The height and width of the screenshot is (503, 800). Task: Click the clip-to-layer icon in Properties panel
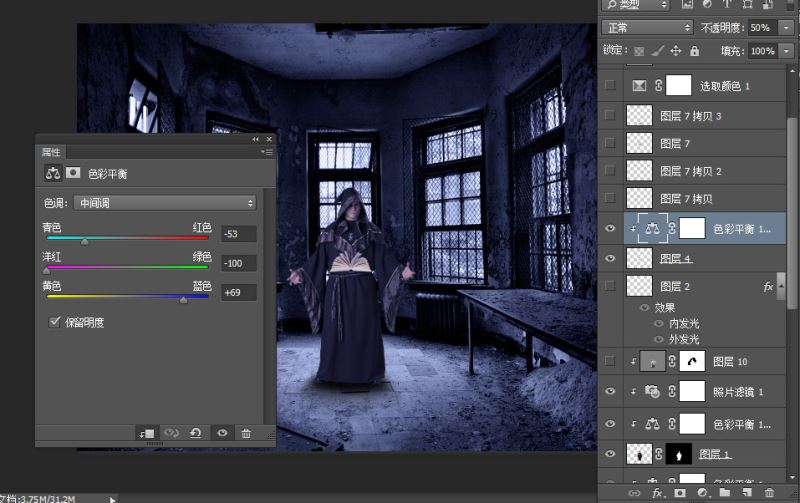click(x=148, y=433)
